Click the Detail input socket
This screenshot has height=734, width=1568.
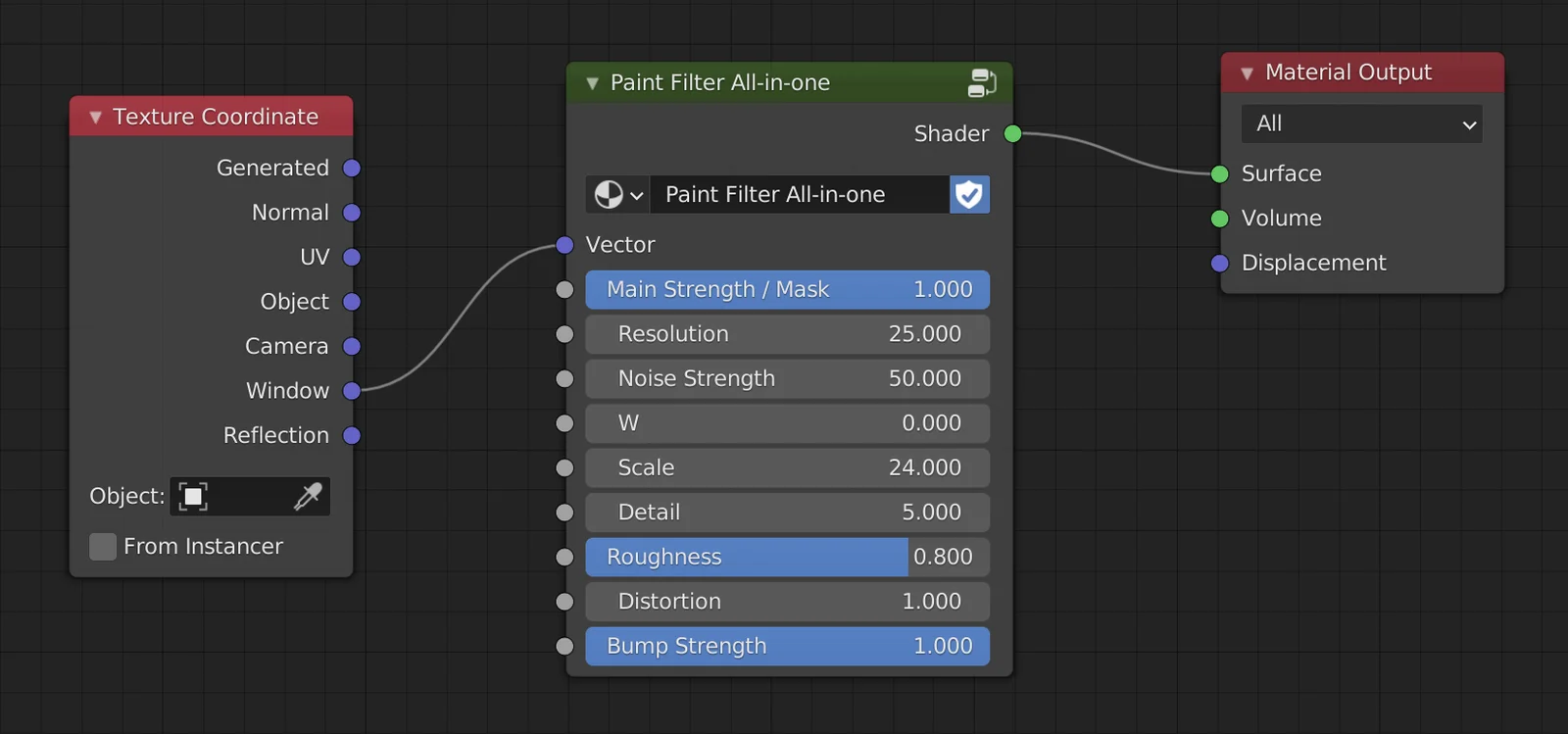pos(564,513)
